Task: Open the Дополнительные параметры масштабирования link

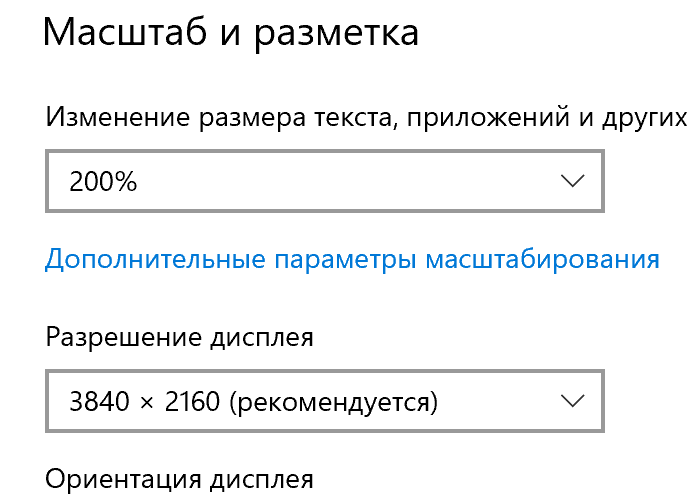Action: (352, 259)
